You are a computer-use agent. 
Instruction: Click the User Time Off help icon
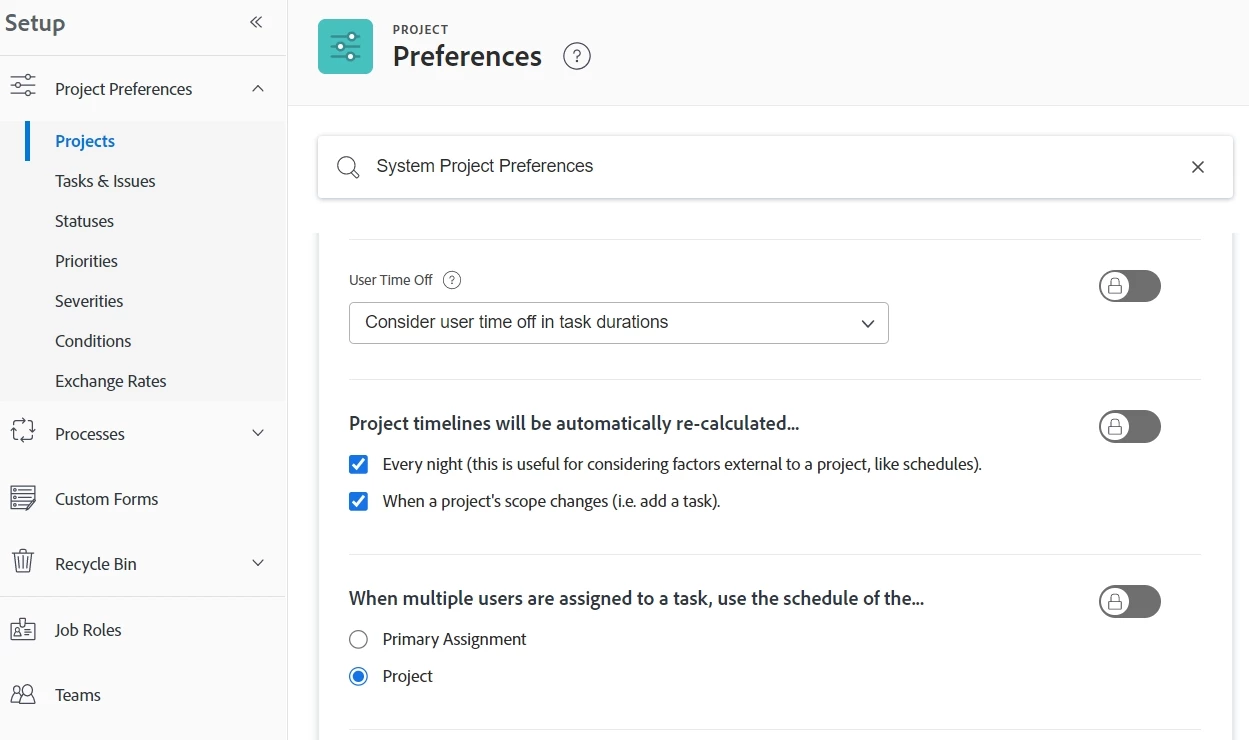click(x=452, y=280)
